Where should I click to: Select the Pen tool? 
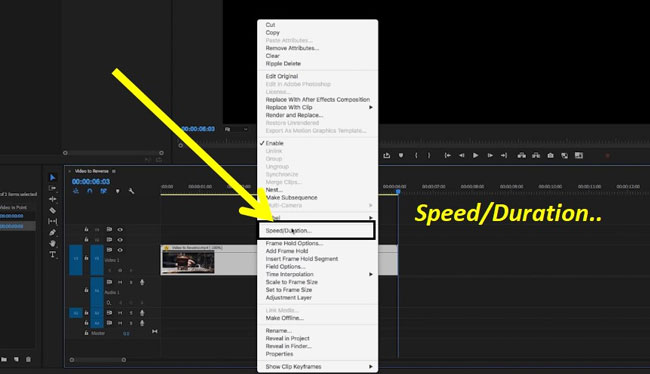[x=53, y=233]
